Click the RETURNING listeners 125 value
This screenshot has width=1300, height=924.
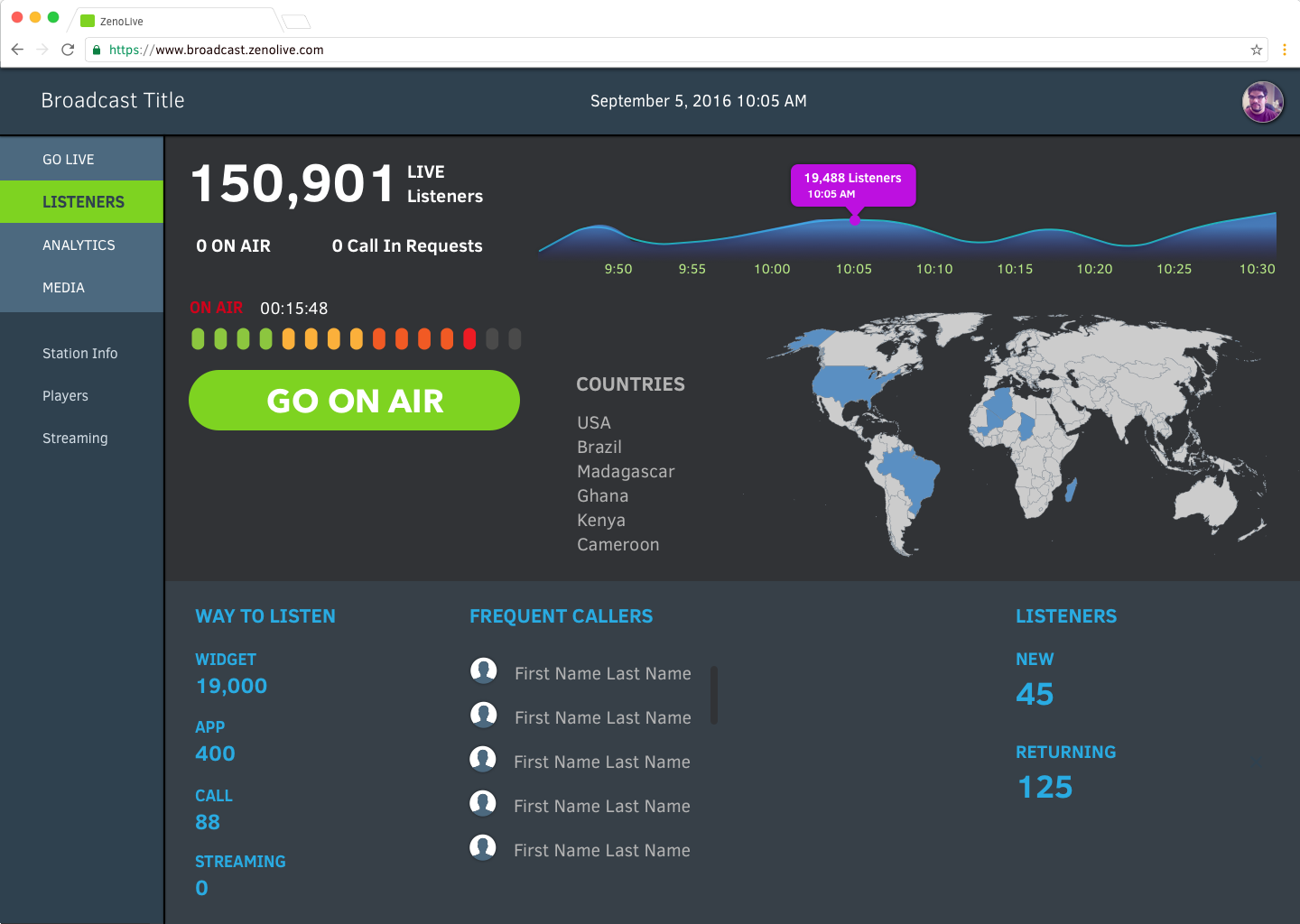click(1045, 787)
